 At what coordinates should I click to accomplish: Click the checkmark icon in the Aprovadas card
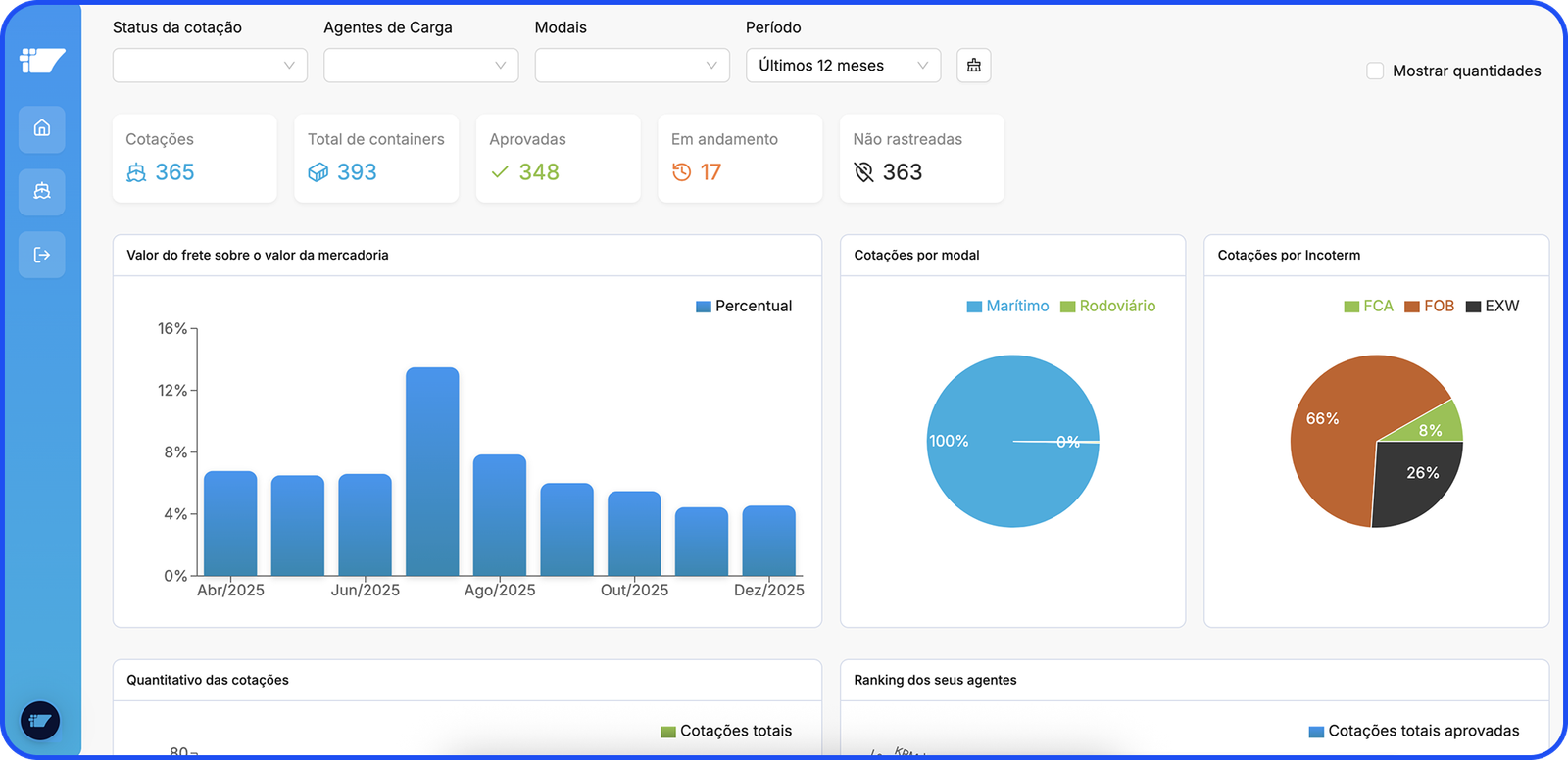tap(500, 172)
